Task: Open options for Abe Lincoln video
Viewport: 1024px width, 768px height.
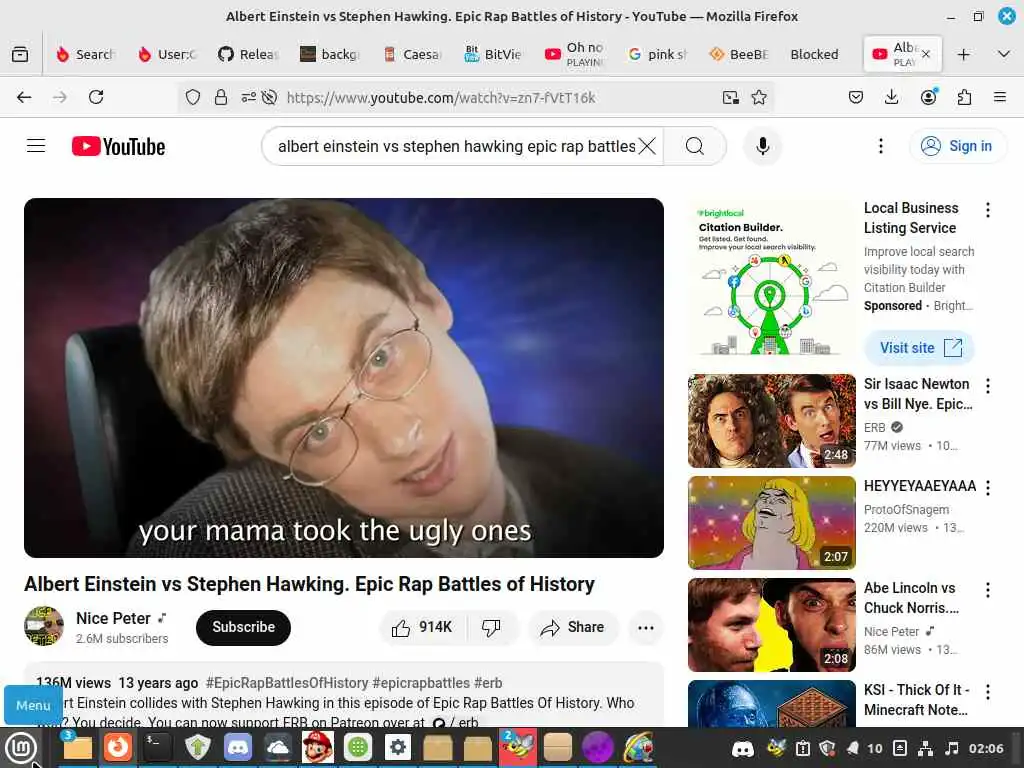Action: (987, 590)
